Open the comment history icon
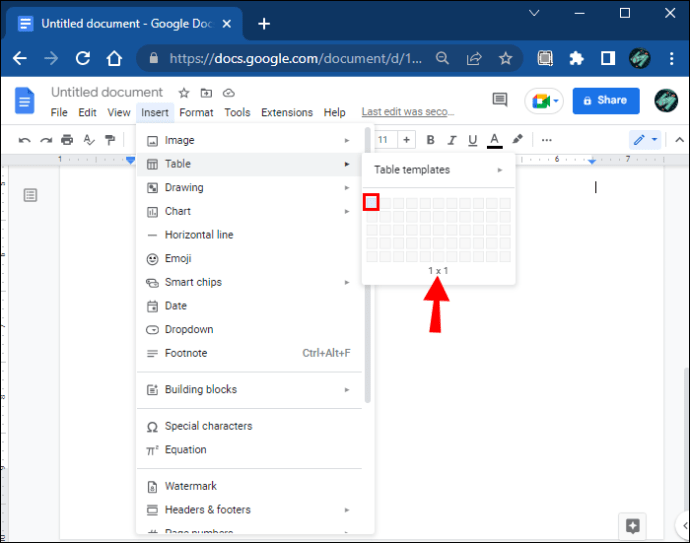 (x=500, y=100)
